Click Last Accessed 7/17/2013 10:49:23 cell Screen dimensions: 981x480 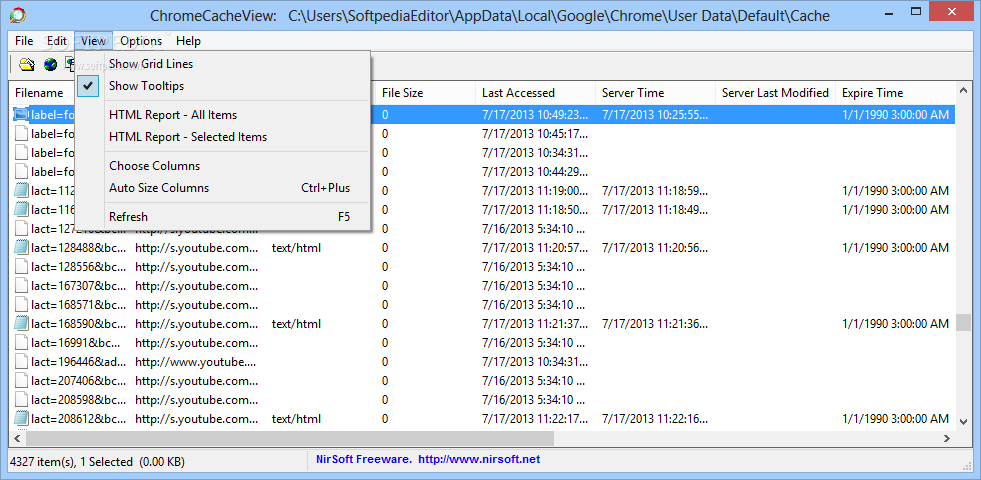pos(535,115)
